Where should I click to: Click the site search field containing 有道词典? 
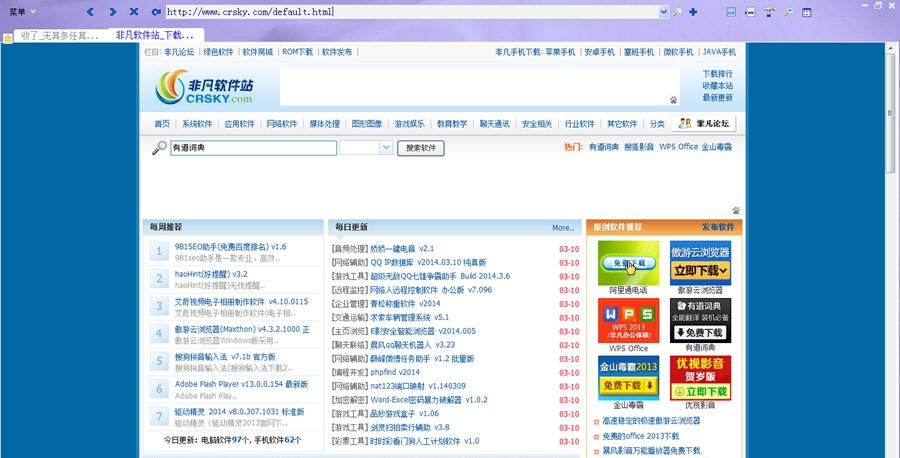tap(253, 148)
